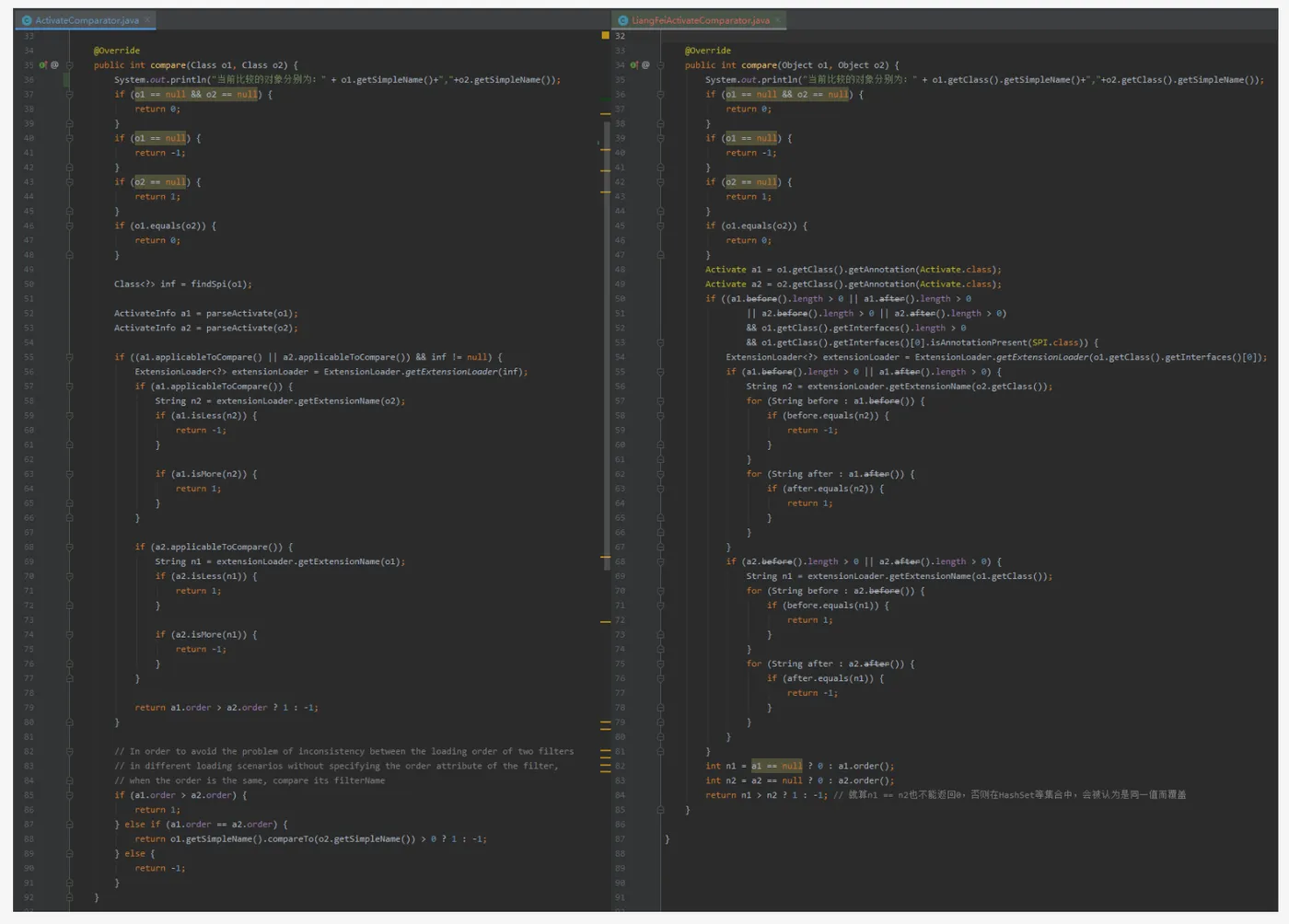Click line number 54 in LiangFeiActivateComparator.java gutter
The width and height of the screenshot is (1289, 924).
tap(620, 357)
